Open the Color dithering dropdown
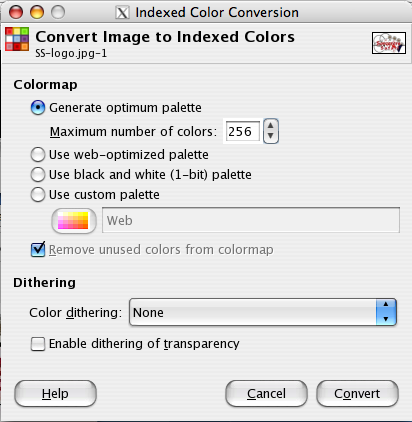The height and width of the screenshot is (422, 412). [263, 312]
